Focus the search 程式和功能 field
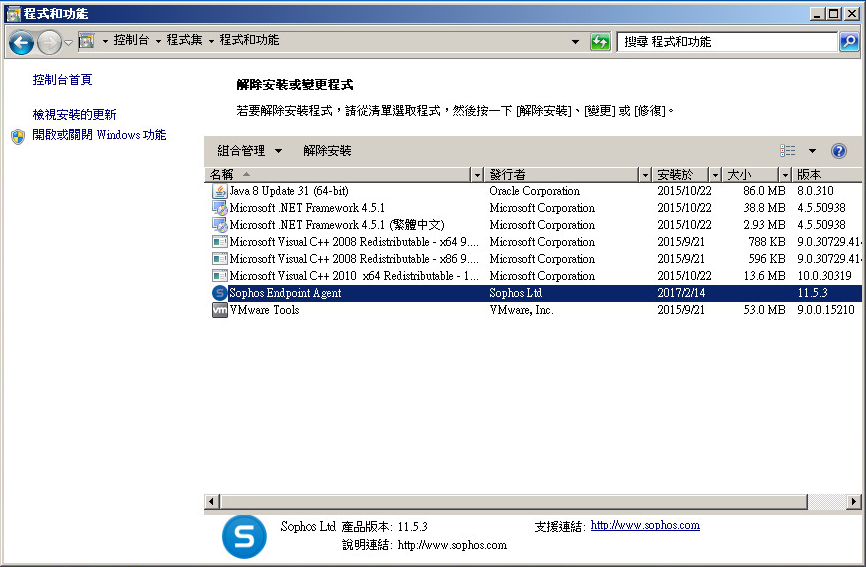The image size is (866, 567). coord(727,41)
